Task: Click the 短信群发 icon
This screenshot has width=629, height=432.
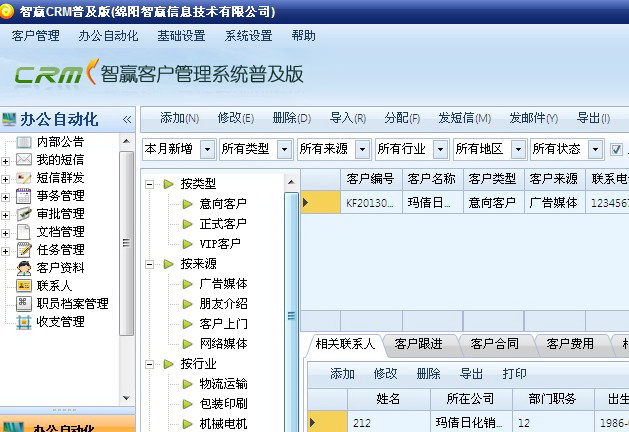Action: pos(24,178)
